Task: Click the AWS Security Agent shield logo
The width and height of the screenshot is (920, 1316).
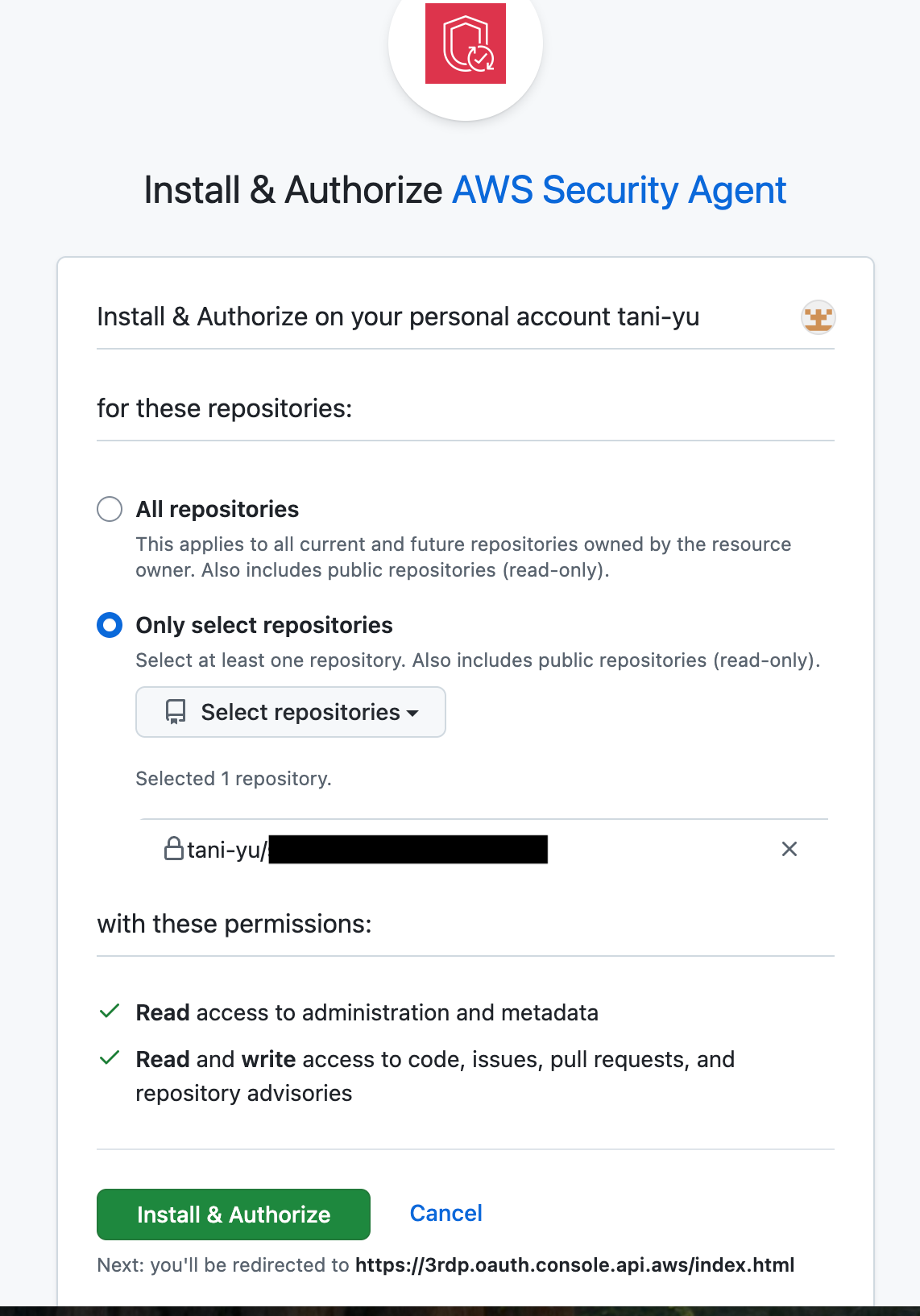Action: [466, 43]
